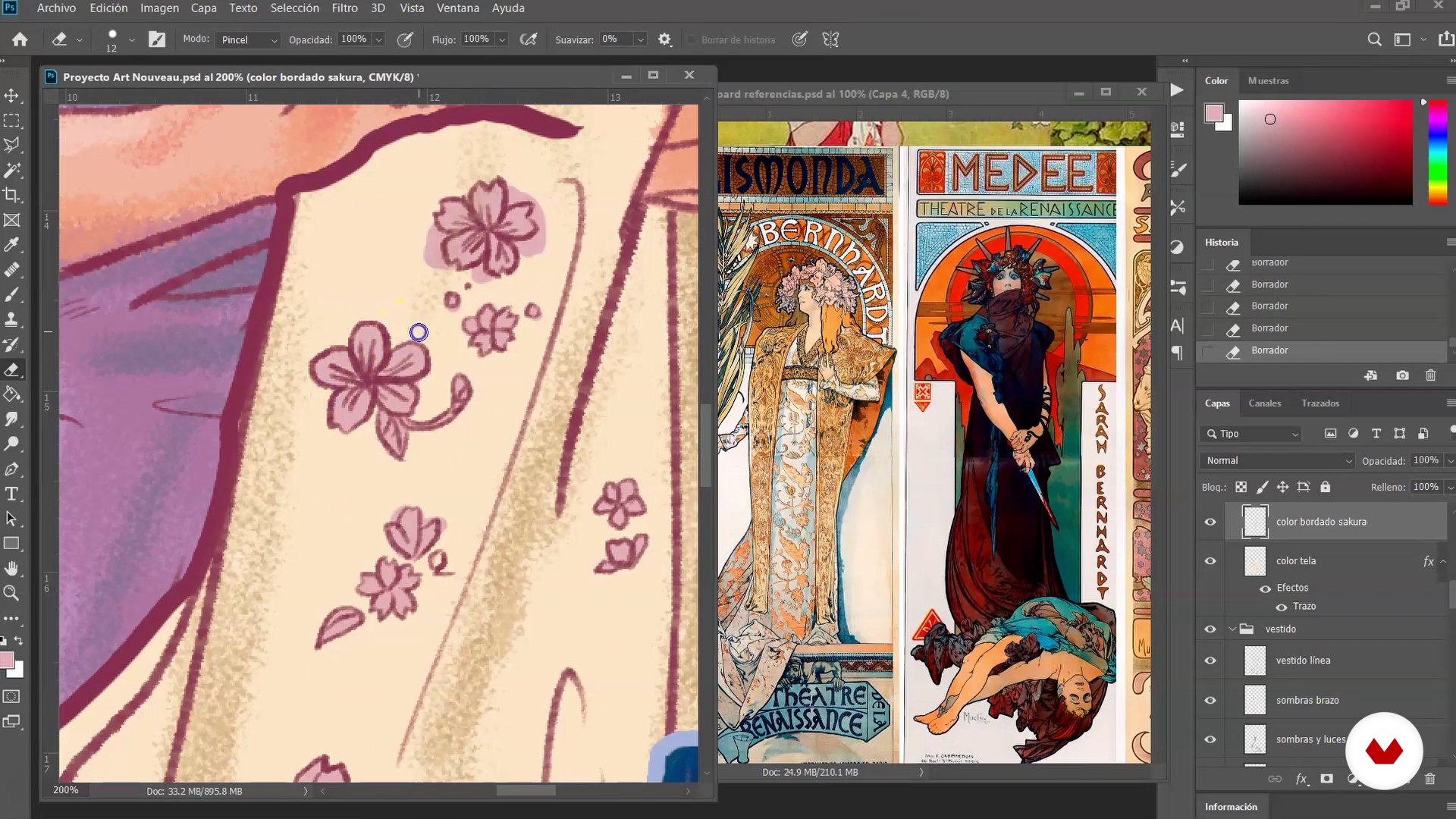This screenshot has width=1456, height=819.
Task: Select the Polygonal Lasso tool
Action: coord(11,145)
